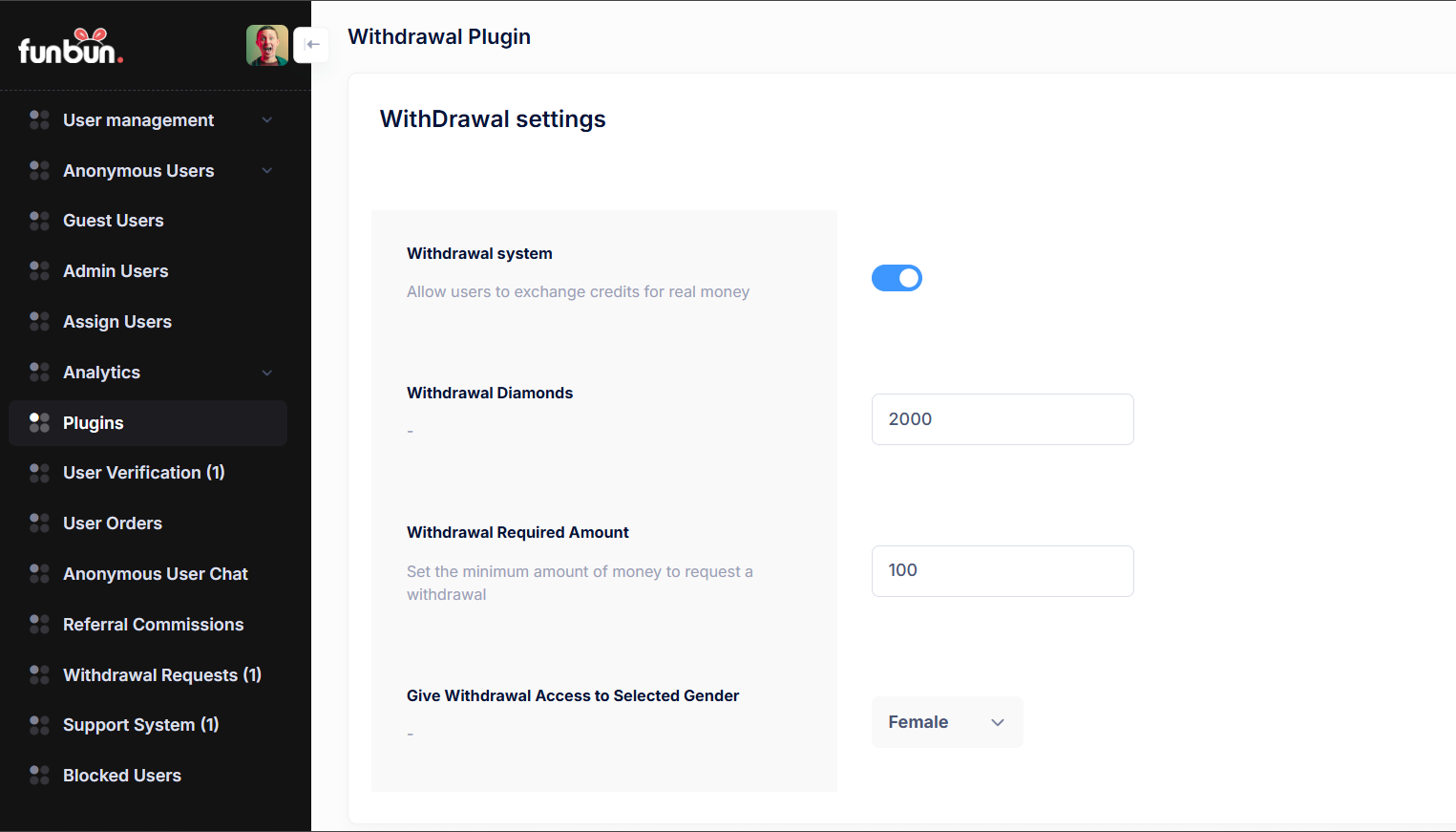Disable the Withdrawal system toggle
Image resolution: width=1456 pixels, height=832 pixels.
[x=897, y=278]
